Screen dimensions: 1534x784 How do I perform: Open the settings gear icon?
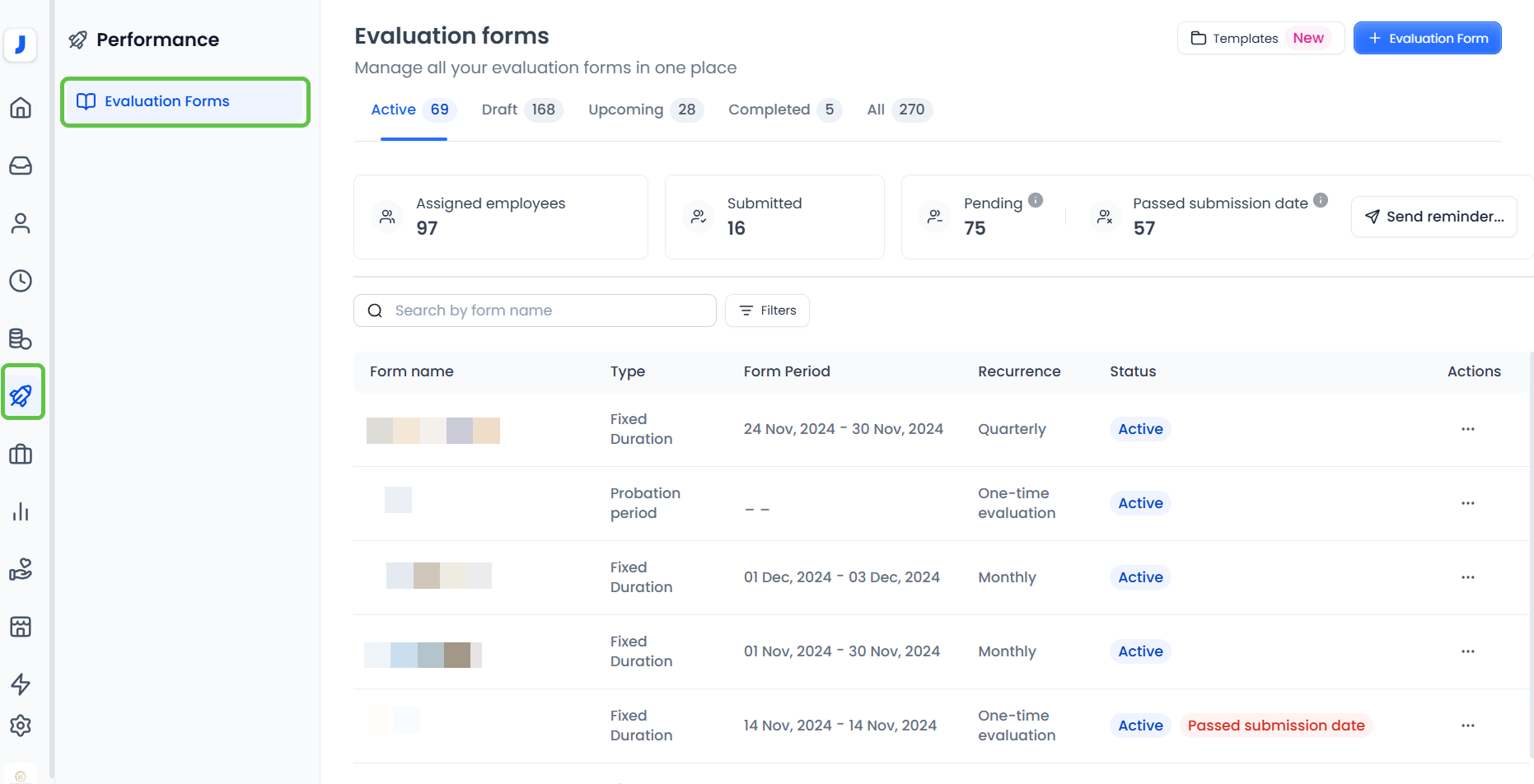pos(21,726)
